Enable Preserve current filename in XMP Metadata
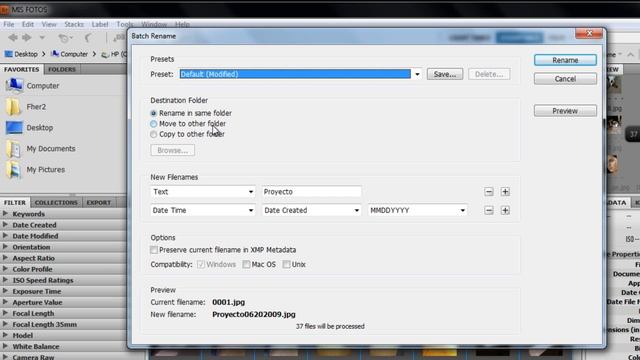The image size is (640, 360). pos(154,250)
